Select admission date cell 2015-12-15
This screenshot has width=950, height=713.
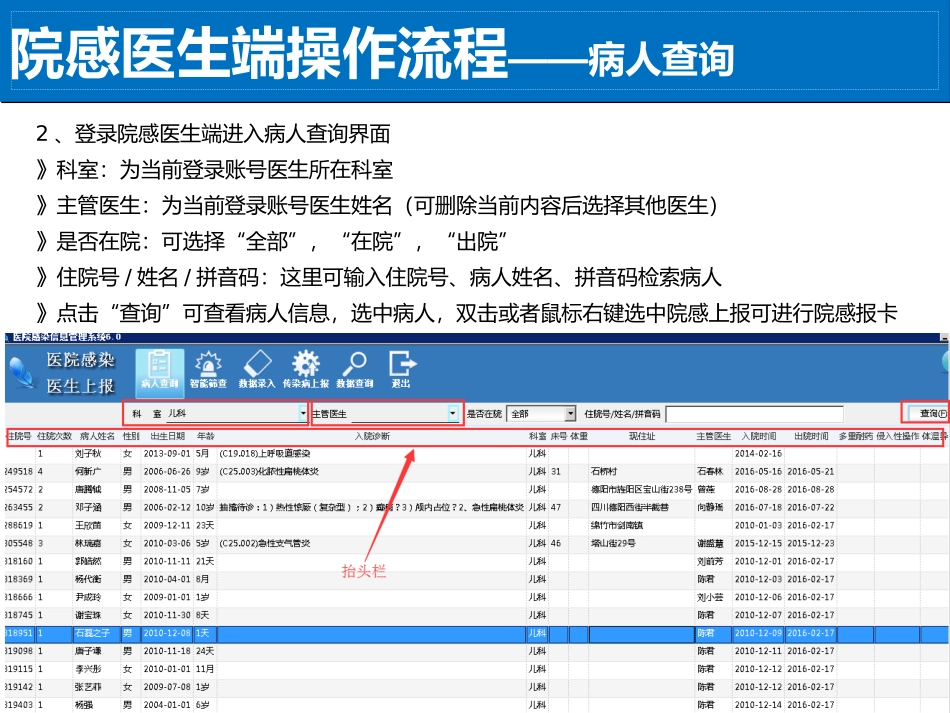[758, 543]
